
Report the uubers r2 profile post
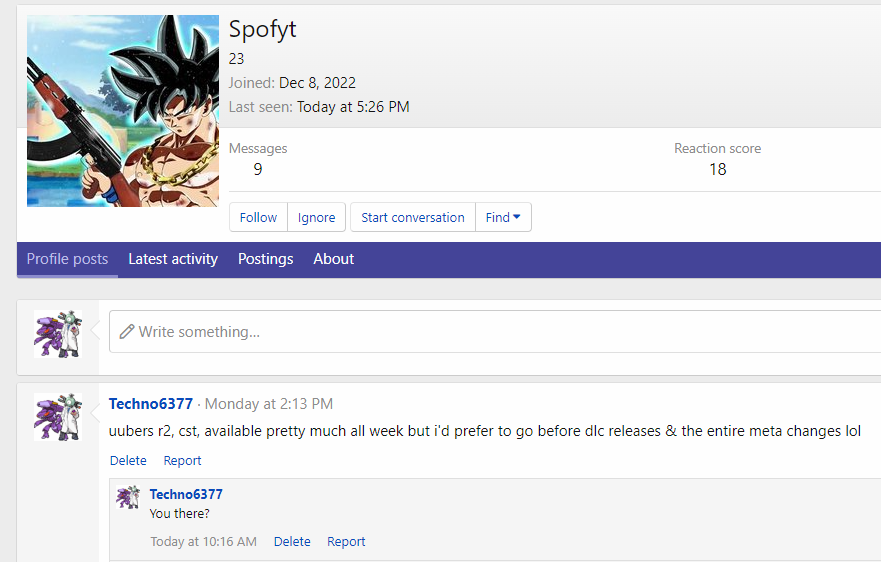(182, 461)
